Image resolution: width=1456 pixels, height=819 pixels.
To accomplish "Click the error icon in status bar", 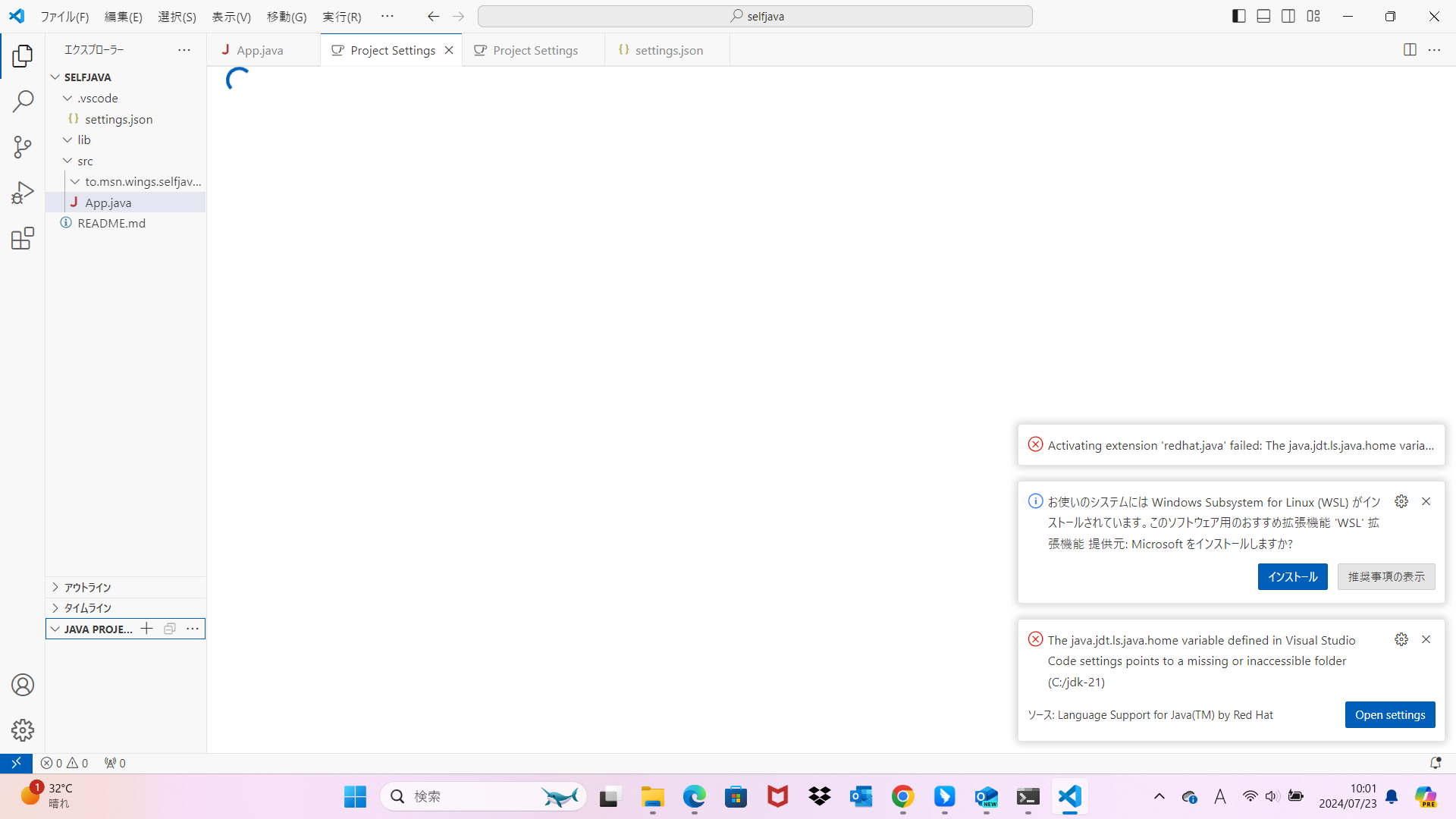I will pyautogui.click(x=47, y=762).
